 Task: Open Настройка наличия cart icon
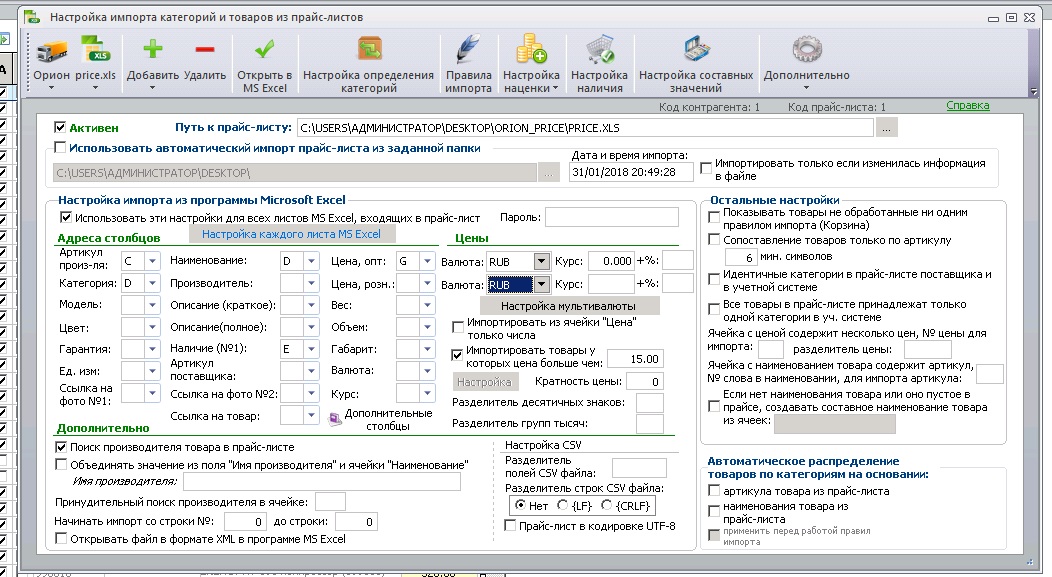point(599,51)
